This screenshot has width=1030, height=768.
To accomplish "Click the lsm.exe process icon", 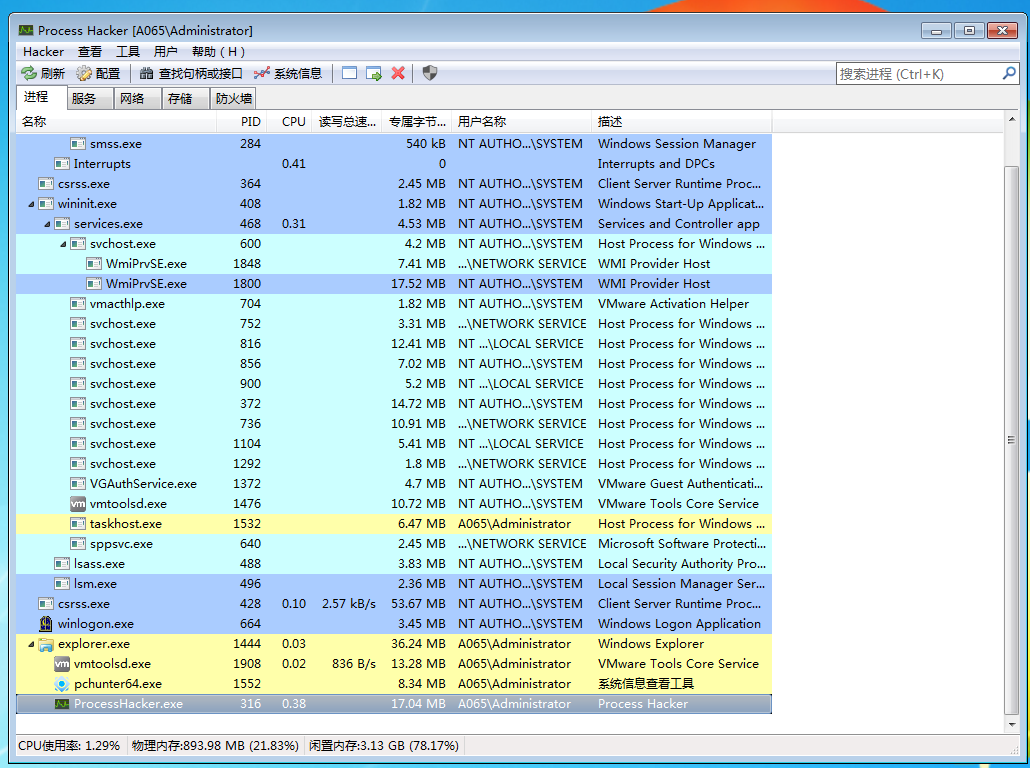I will 62,583.
